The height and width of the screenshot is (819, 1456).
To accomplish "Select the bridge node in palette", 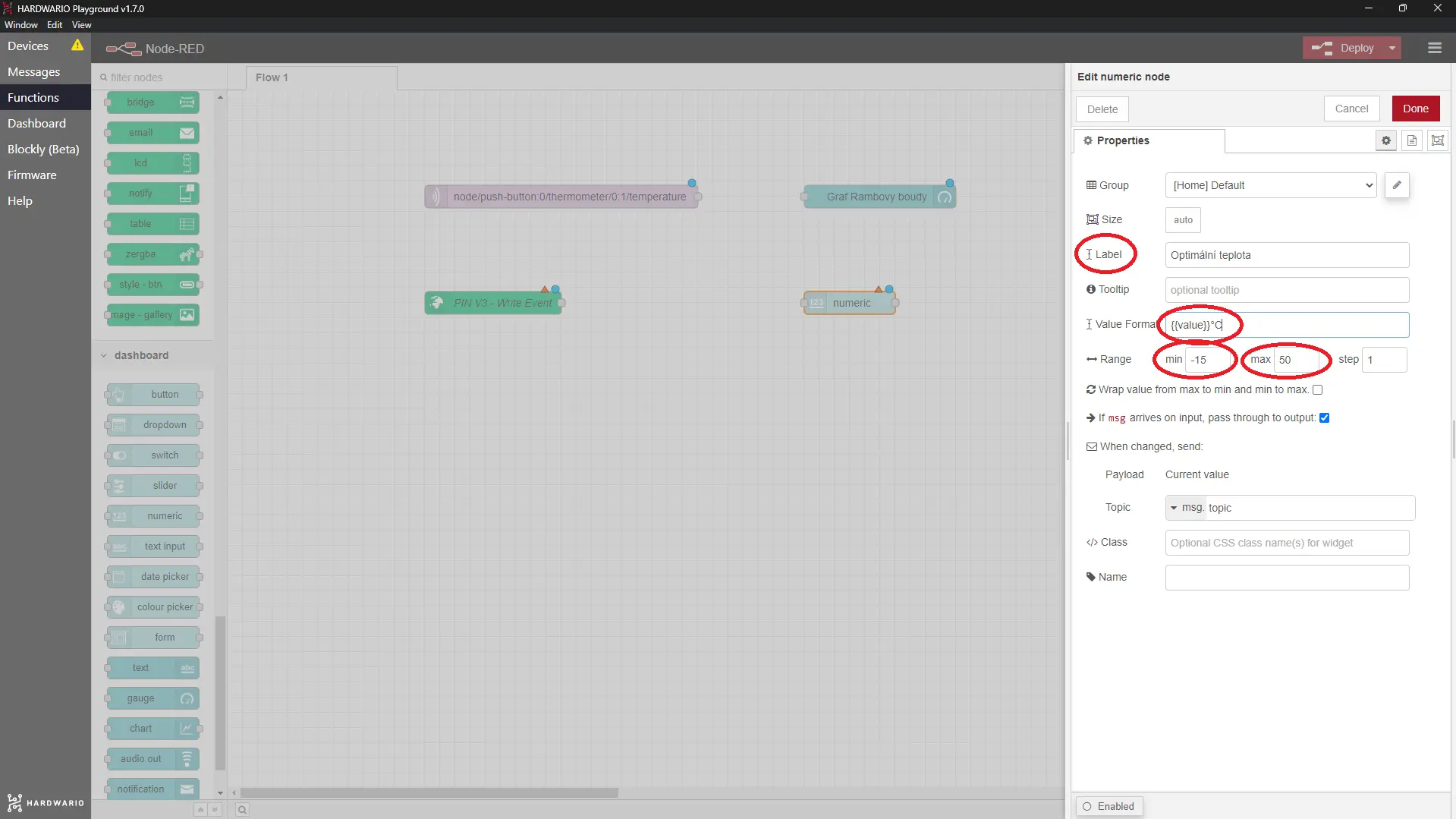I will [153, 102].
